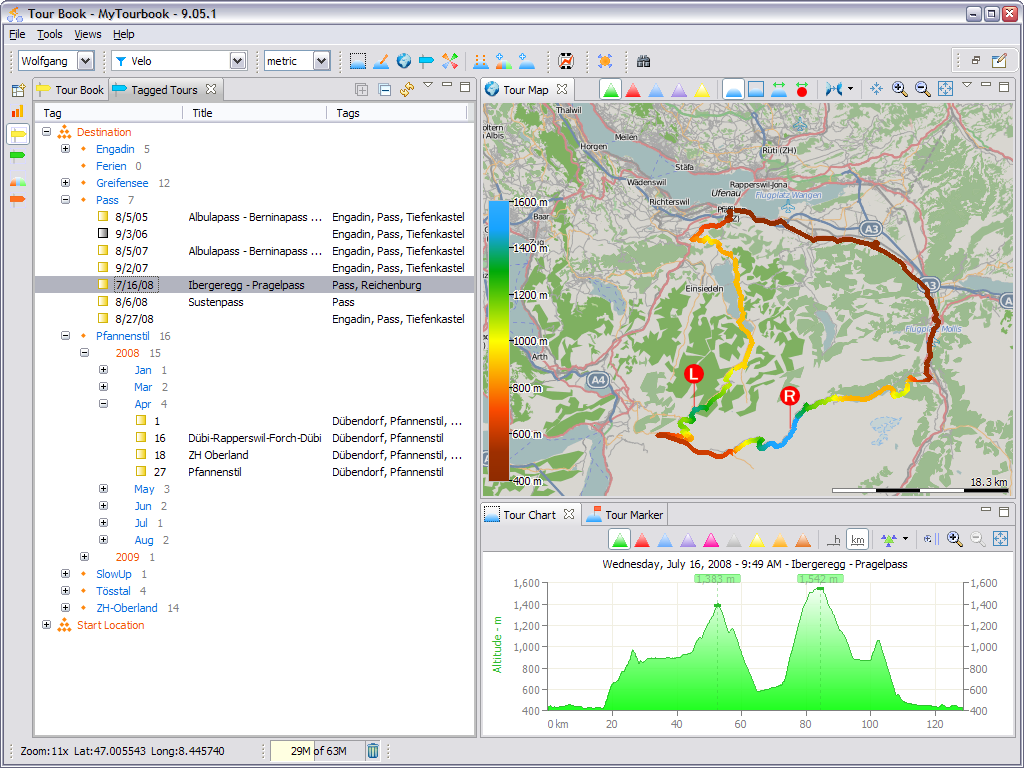Expand the Greifensee tag node

(x=65, y=183)
